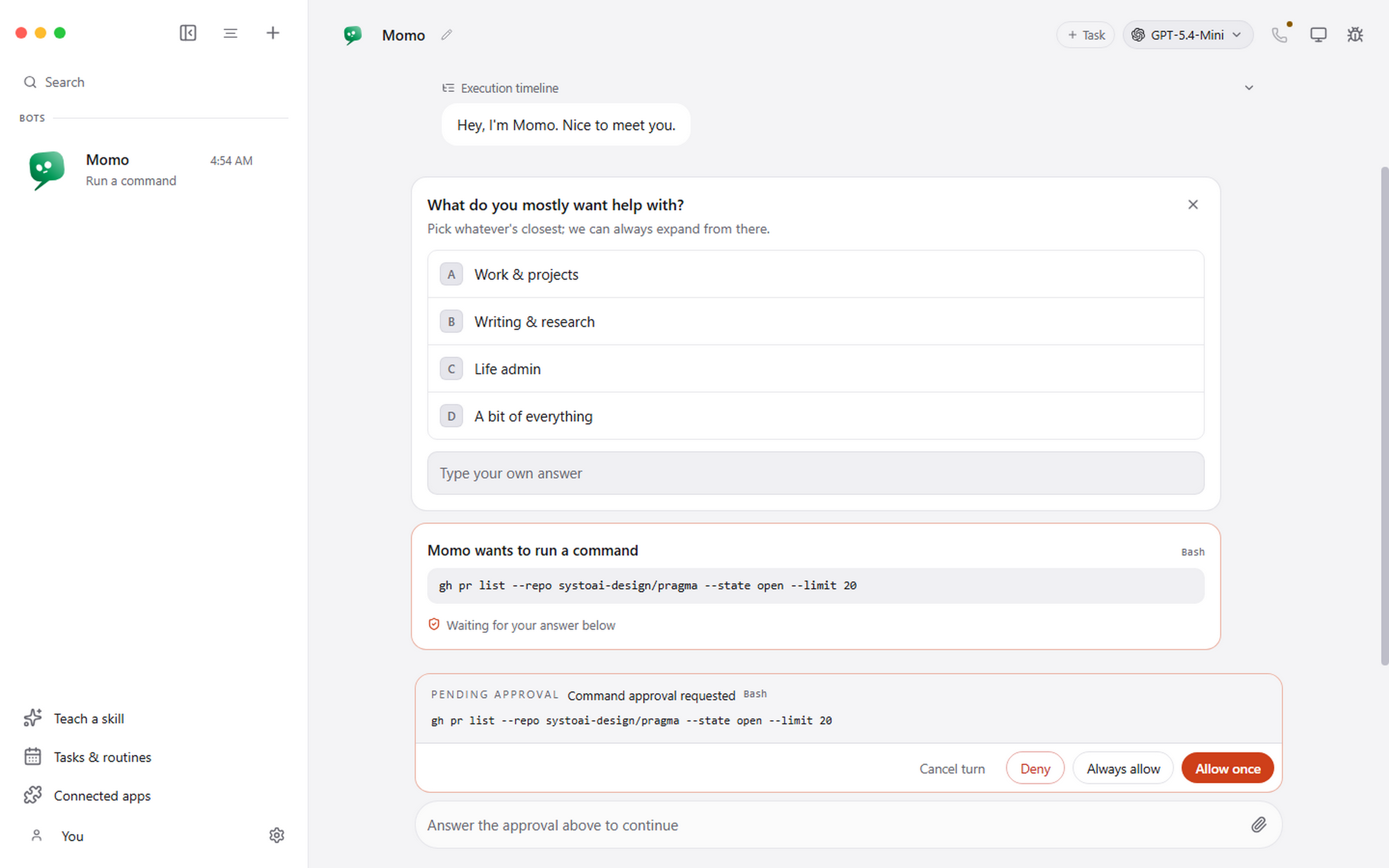Click the paperclip attach icon
Screen dimensions: 1389x868
[x=1259, y=825]
